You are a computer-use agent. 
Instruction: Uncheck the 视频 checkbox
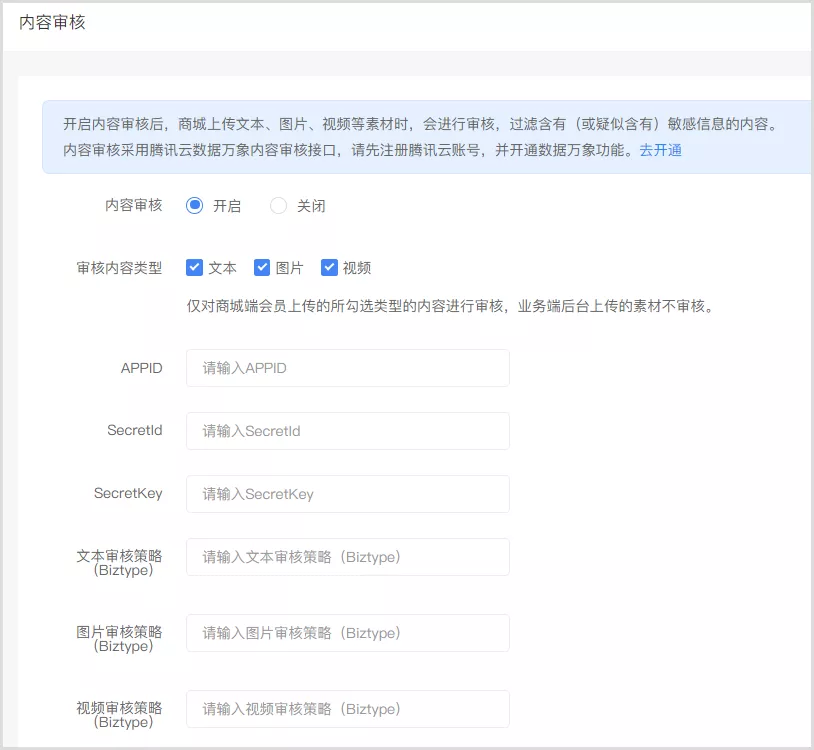330,268
